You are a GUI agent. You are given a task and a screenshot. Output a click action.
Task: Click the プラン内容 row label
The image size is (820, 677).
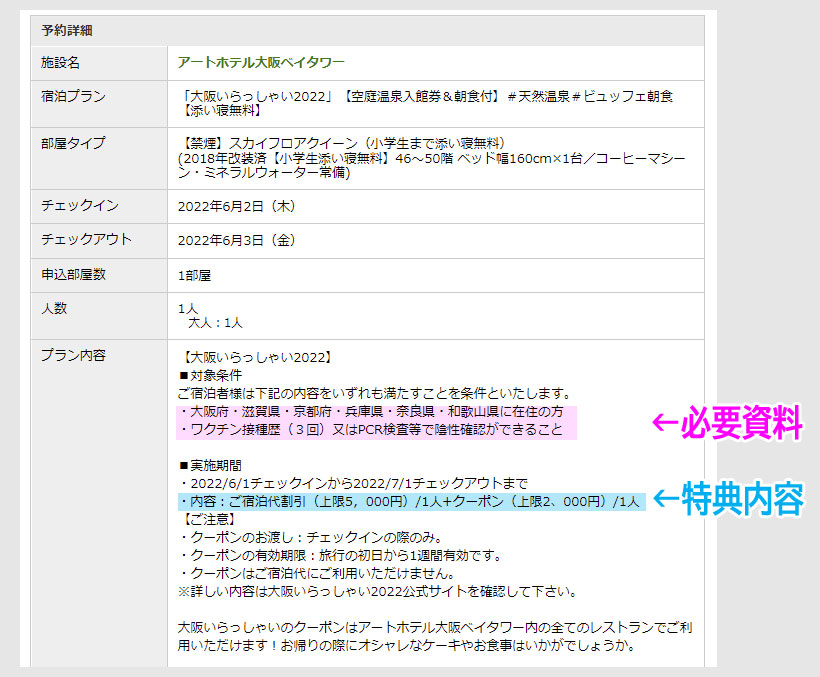coord(73,355)
